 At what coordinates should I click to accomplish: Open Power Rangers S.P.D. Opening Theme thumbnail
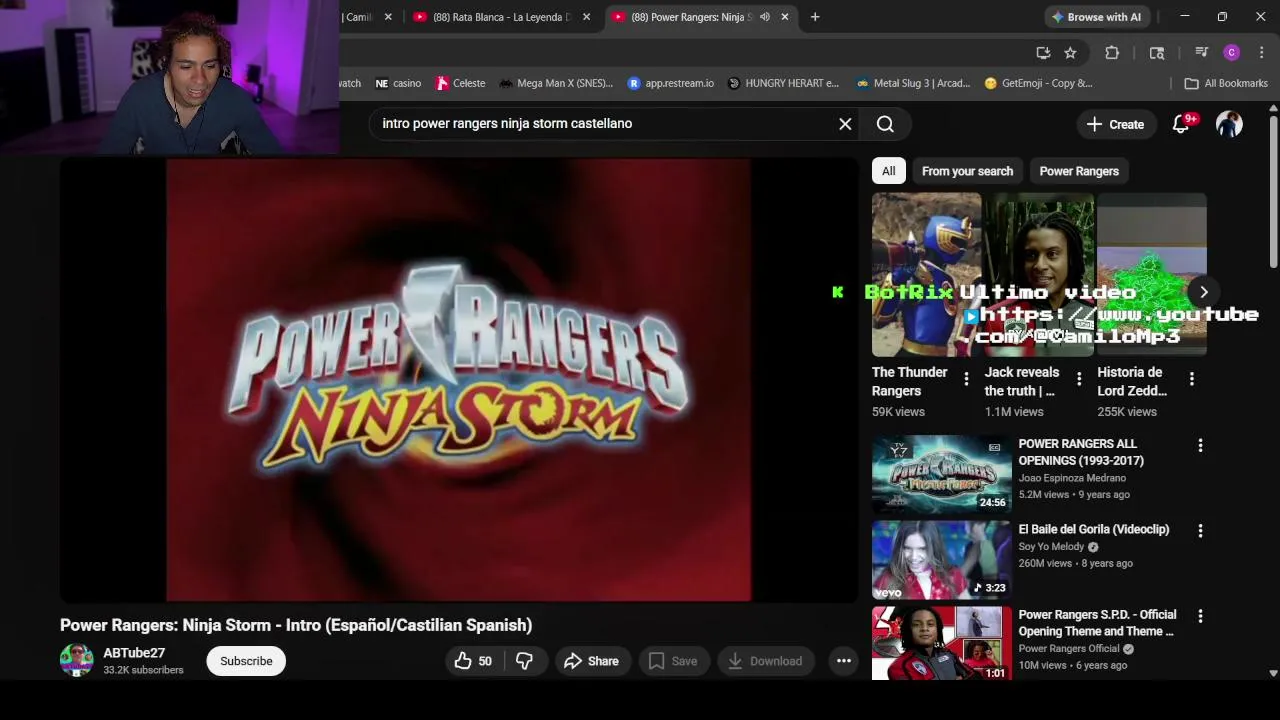click(942, 643)
